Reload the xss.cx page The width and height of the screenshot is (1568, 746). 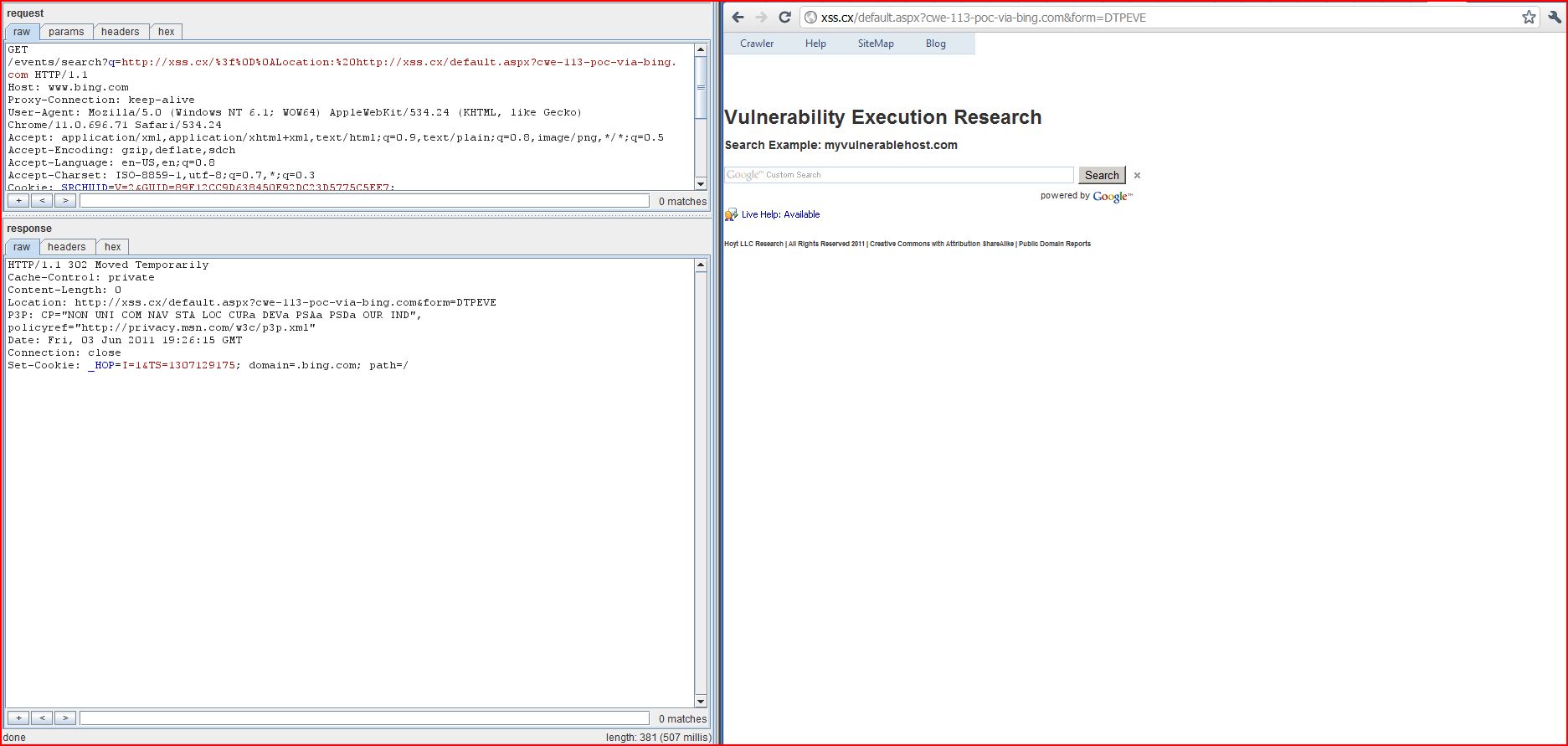tap(784, 17)
